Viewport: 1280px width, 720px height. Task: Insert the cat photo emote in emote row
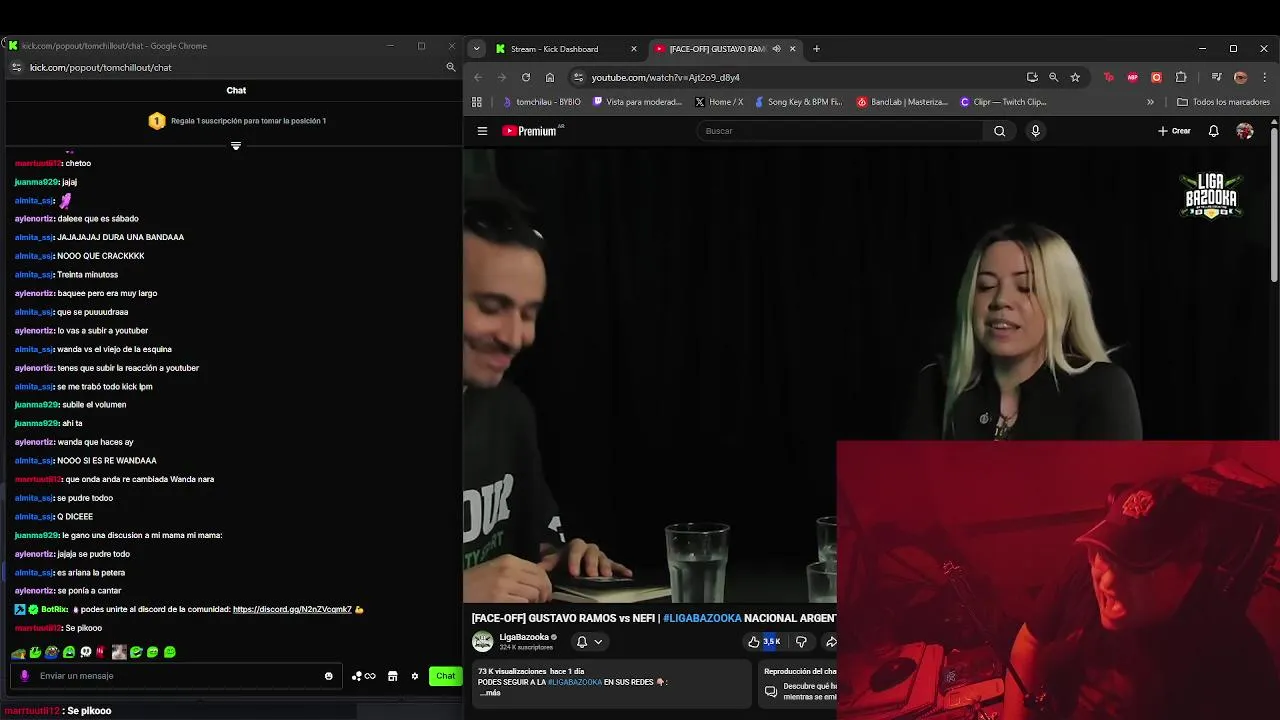pyautogui.click(x=119, y=652)
